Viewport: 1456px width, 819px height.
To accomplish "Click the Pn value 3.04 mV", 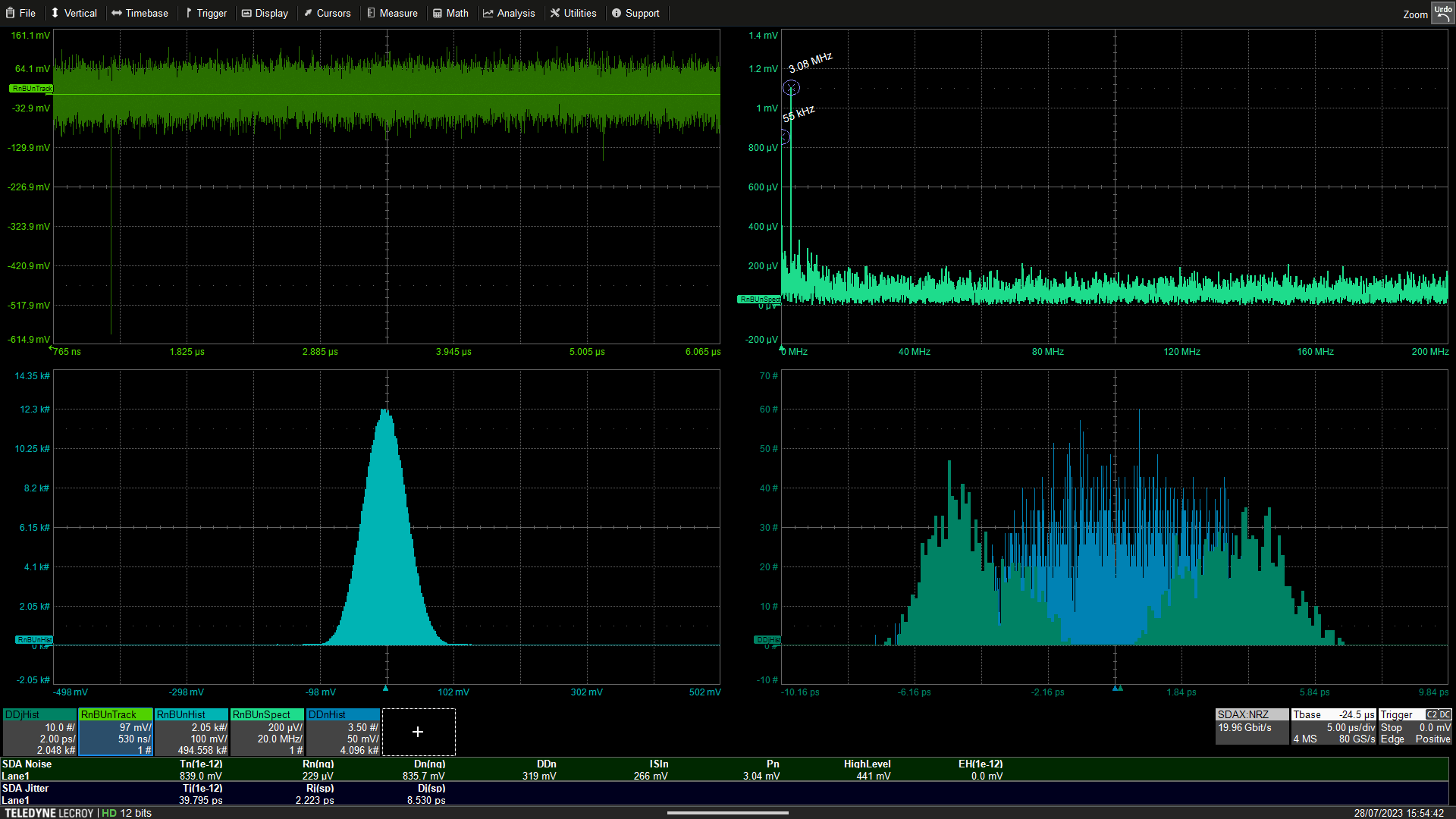I will 761,776.
